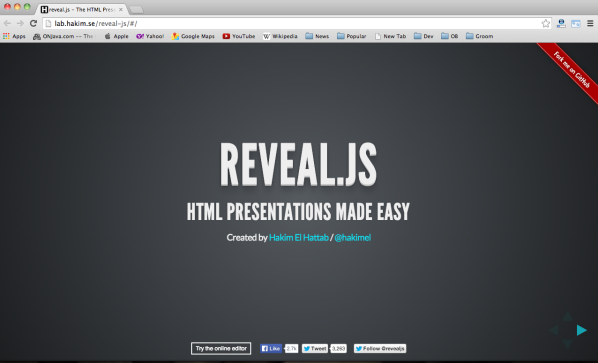
Task: Click the HTML Presentations Made Easy subtitle
Action: (x=298, y=212)
